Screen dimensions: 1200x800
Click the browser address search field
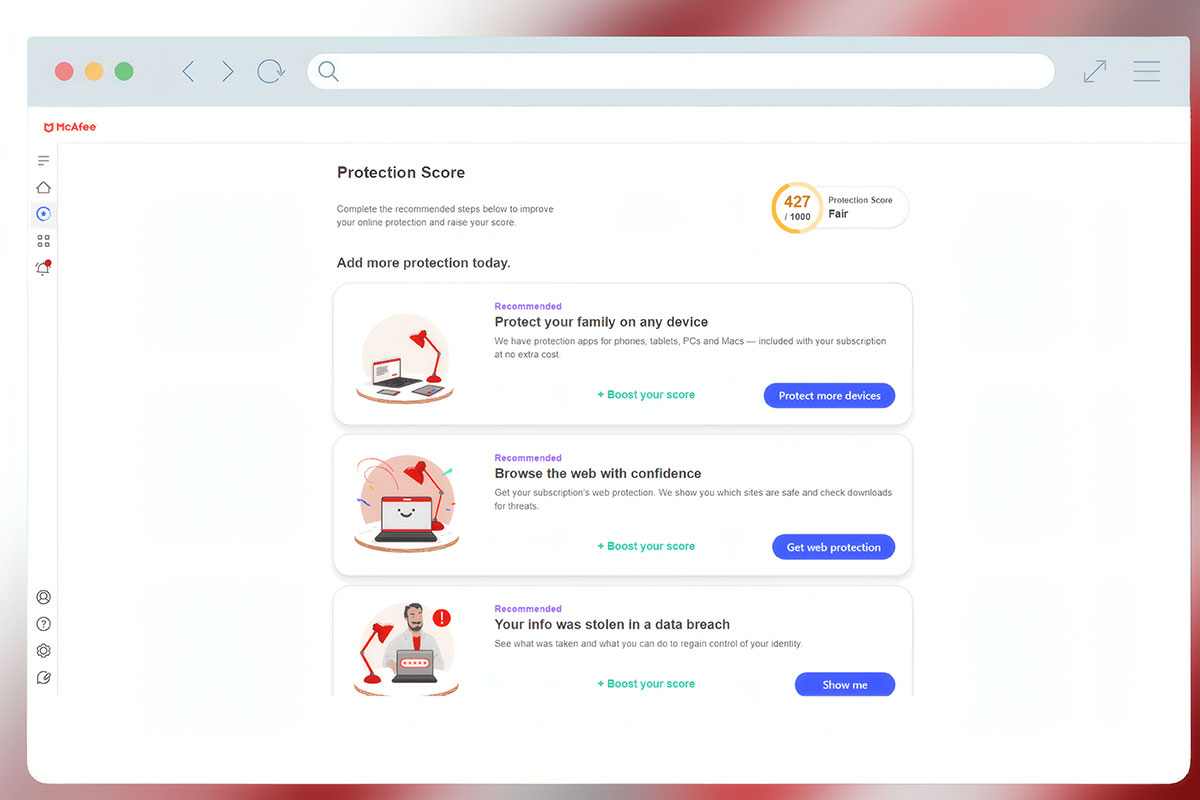click(681, 71)
